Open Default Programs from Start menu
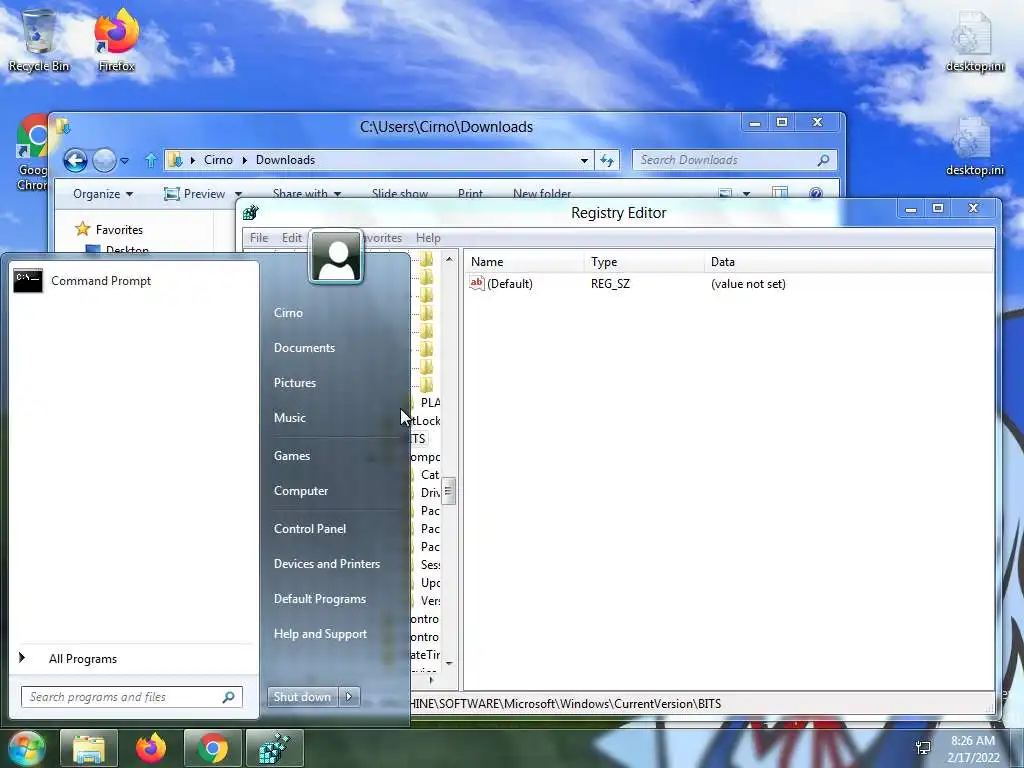Screen dimensions: 1024x768 point(319,599)
